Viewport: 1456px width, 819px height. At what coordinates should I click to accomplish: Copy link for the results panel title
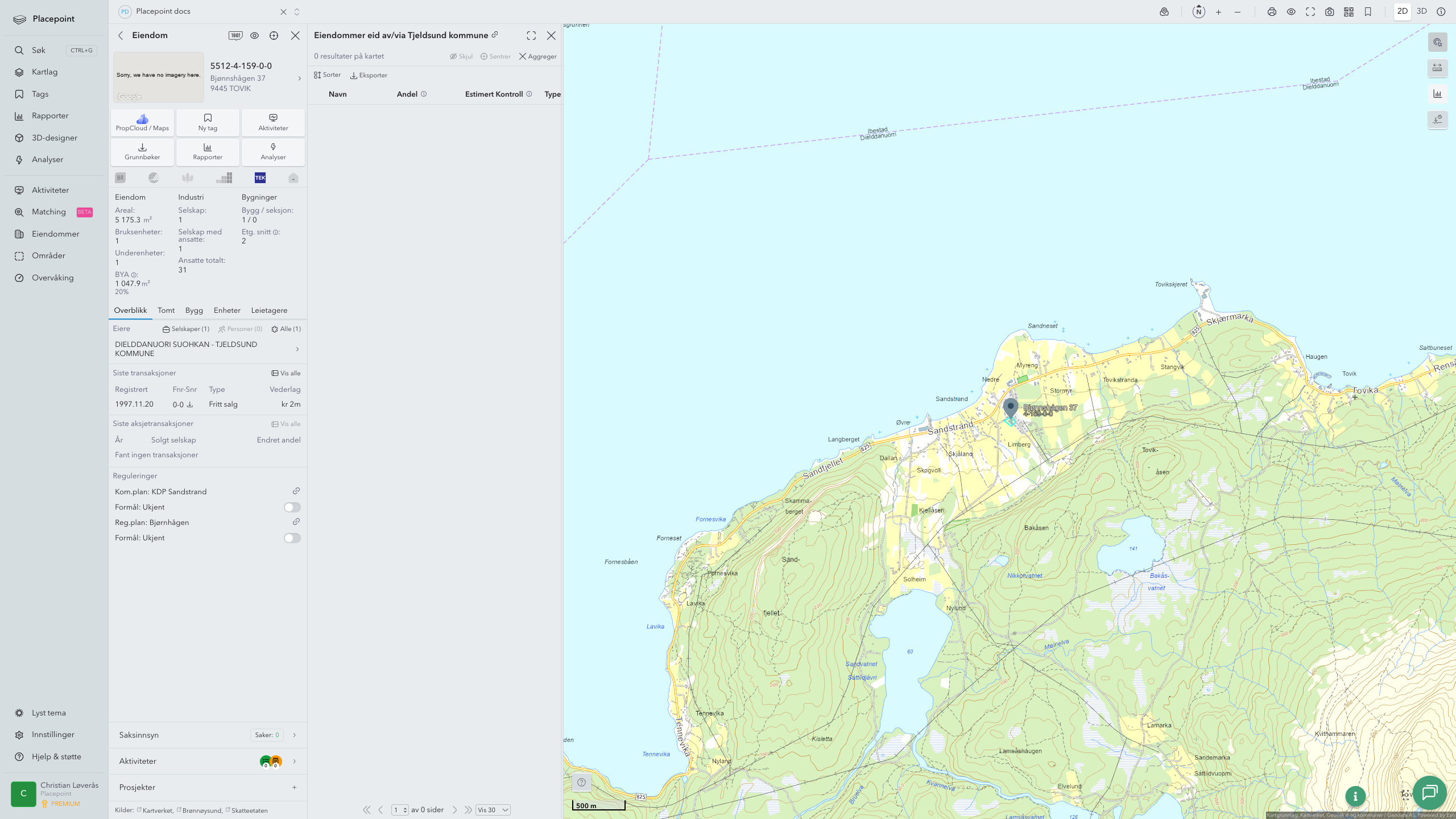tap(495, 35)
